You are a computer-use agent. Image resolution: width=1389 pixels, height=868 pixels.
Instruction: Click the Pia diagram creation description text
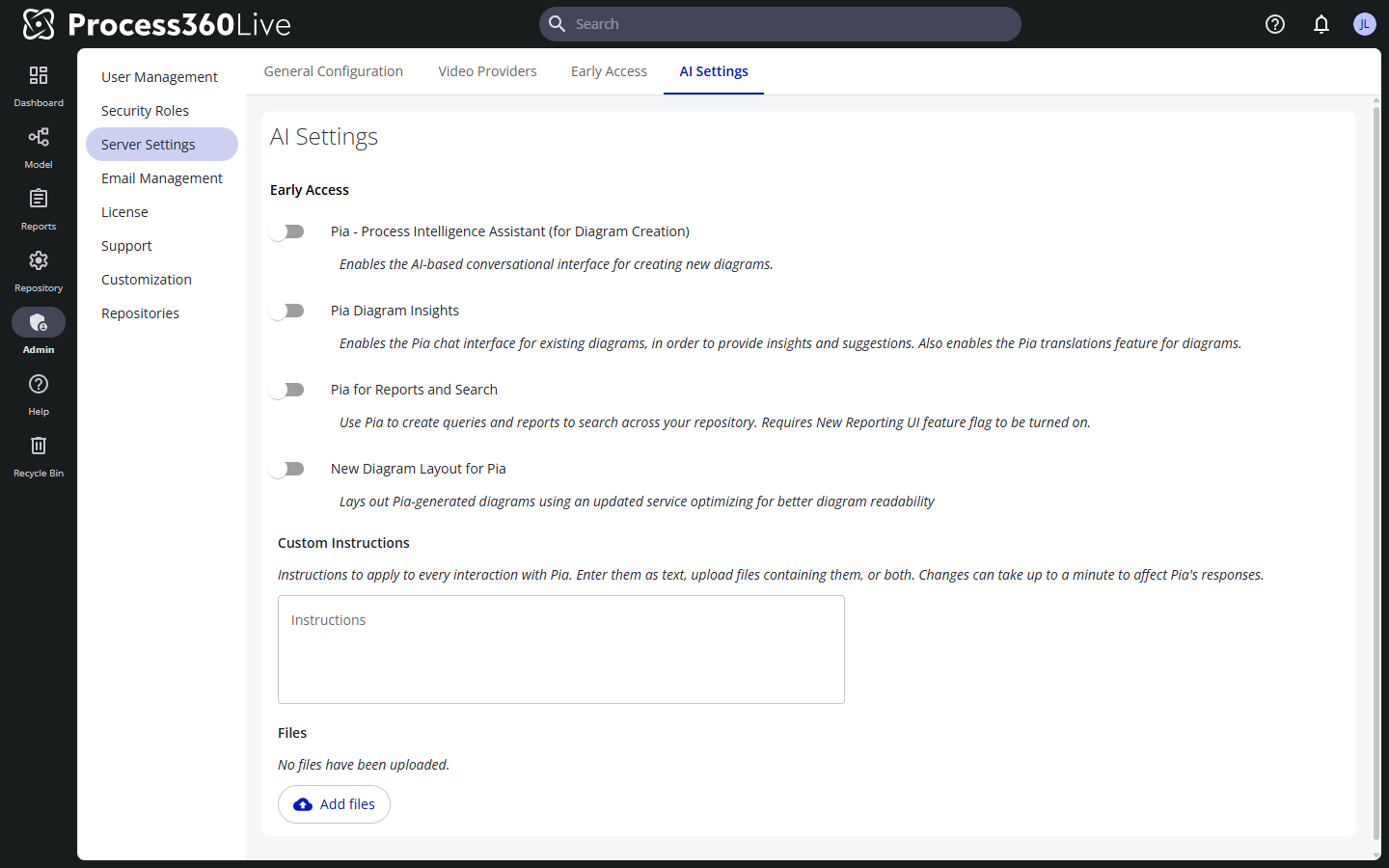tap(557, 264)
